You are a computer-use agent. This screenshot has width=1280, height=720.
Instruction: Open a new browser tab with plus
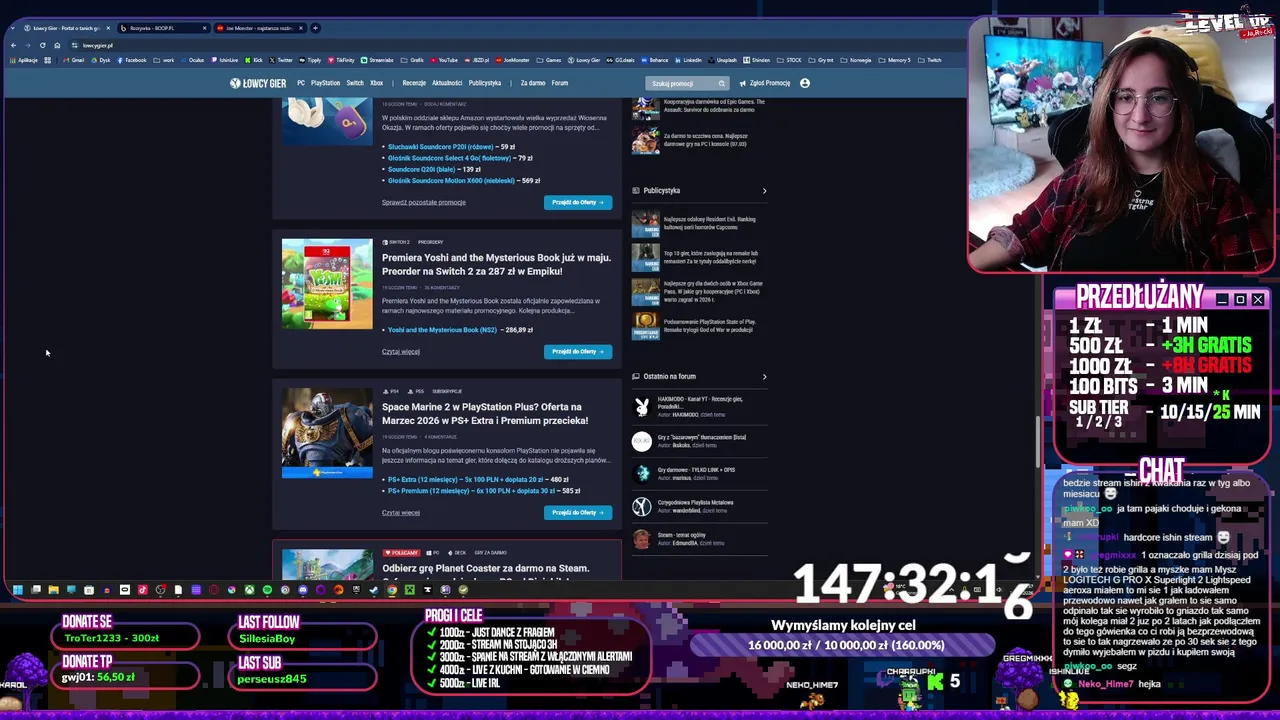(315, 28)
